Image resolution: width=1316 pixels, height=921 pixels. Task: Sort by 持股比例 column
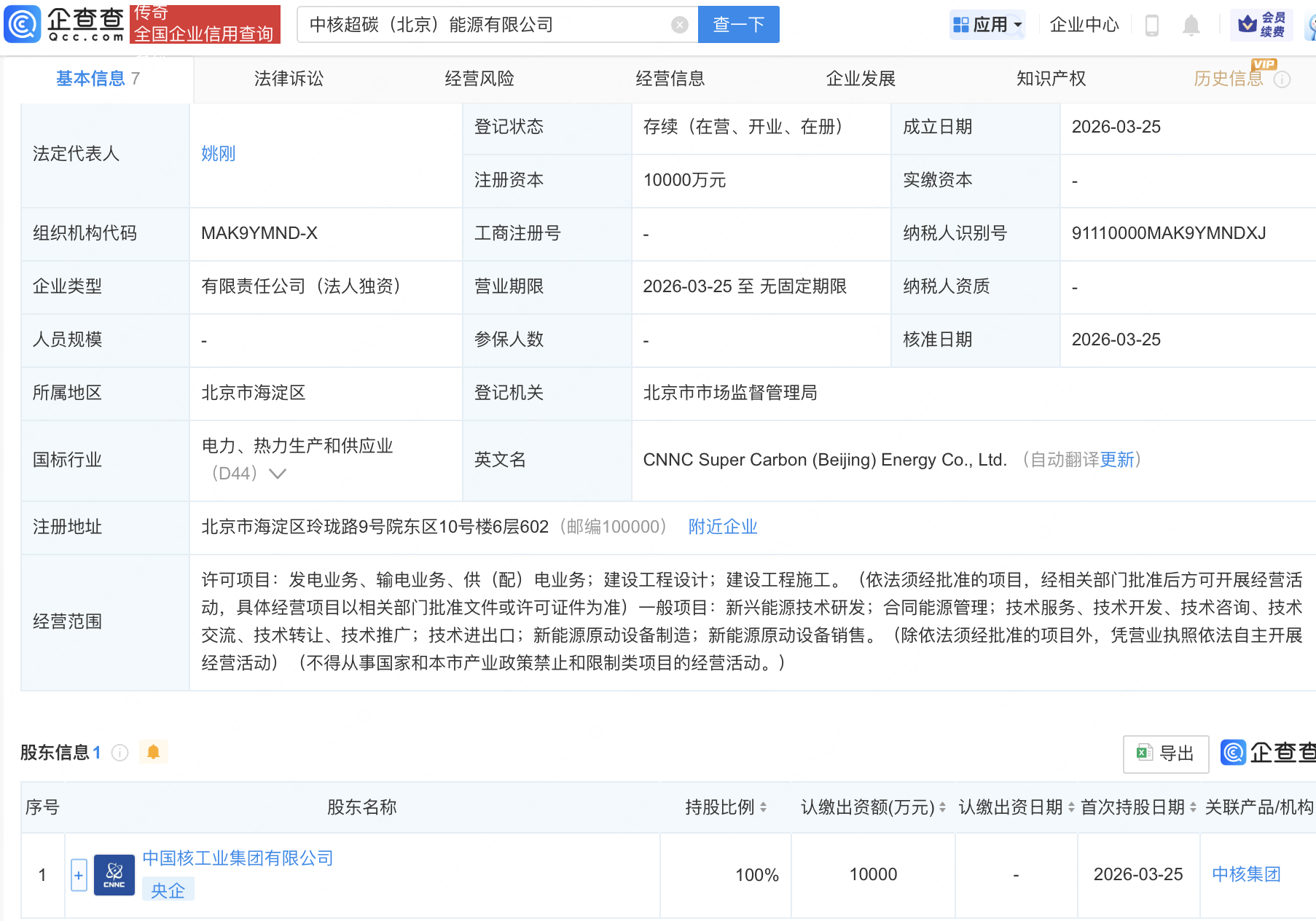pyautogui.click(x=763, y=807)
